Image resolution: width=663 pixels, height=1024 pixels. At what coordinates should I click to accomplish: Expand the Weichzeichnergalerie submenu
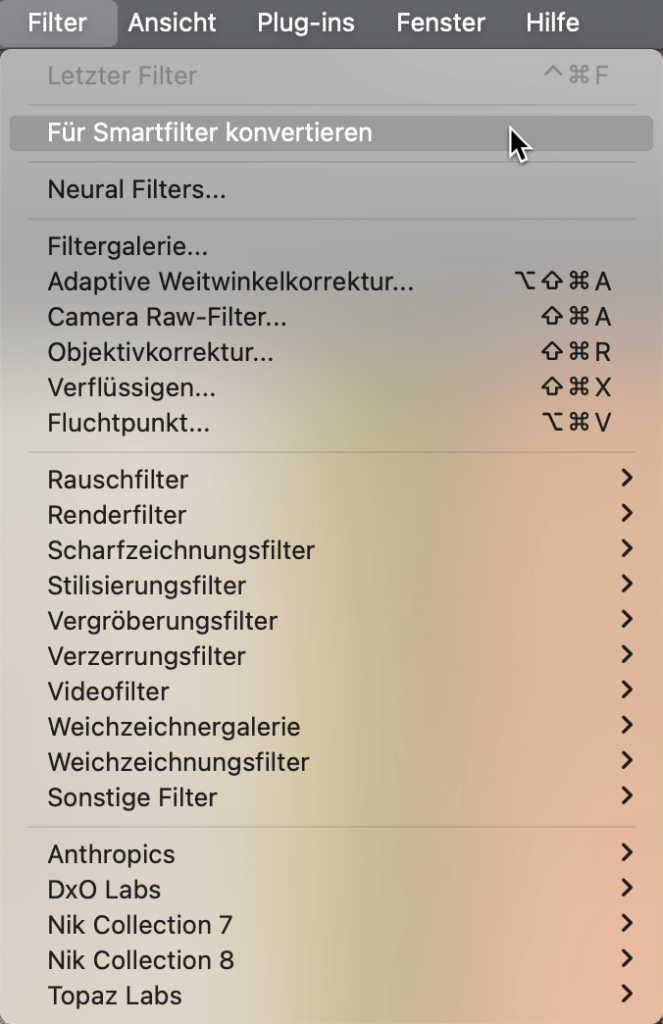(x=331, y=727)
